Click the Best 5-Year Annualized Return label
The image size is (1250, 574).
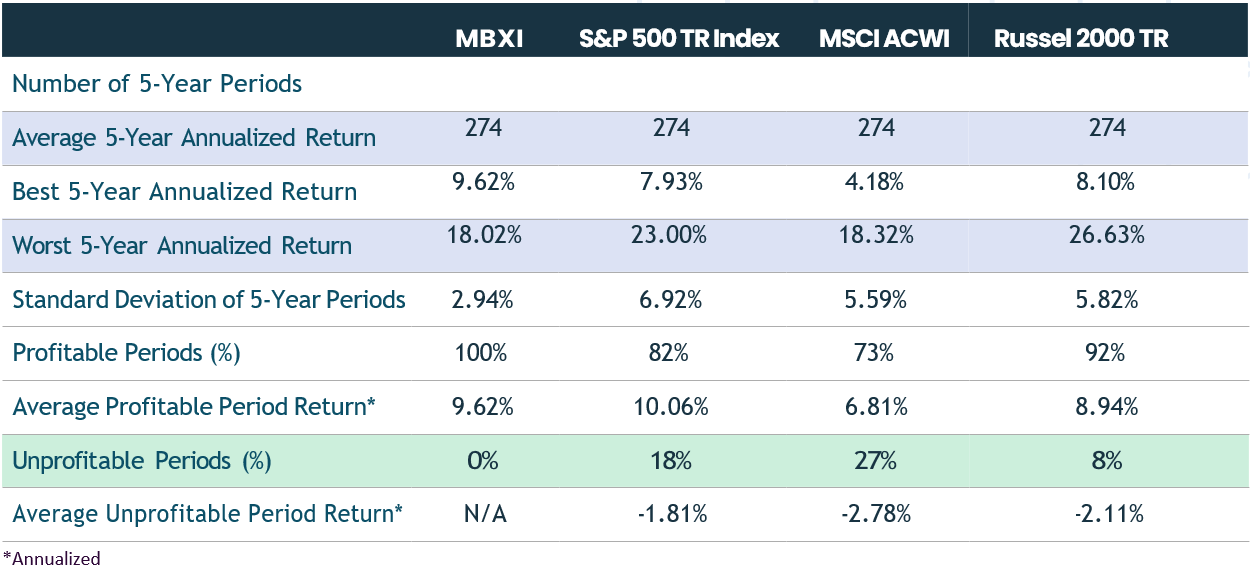click(184, 192)
